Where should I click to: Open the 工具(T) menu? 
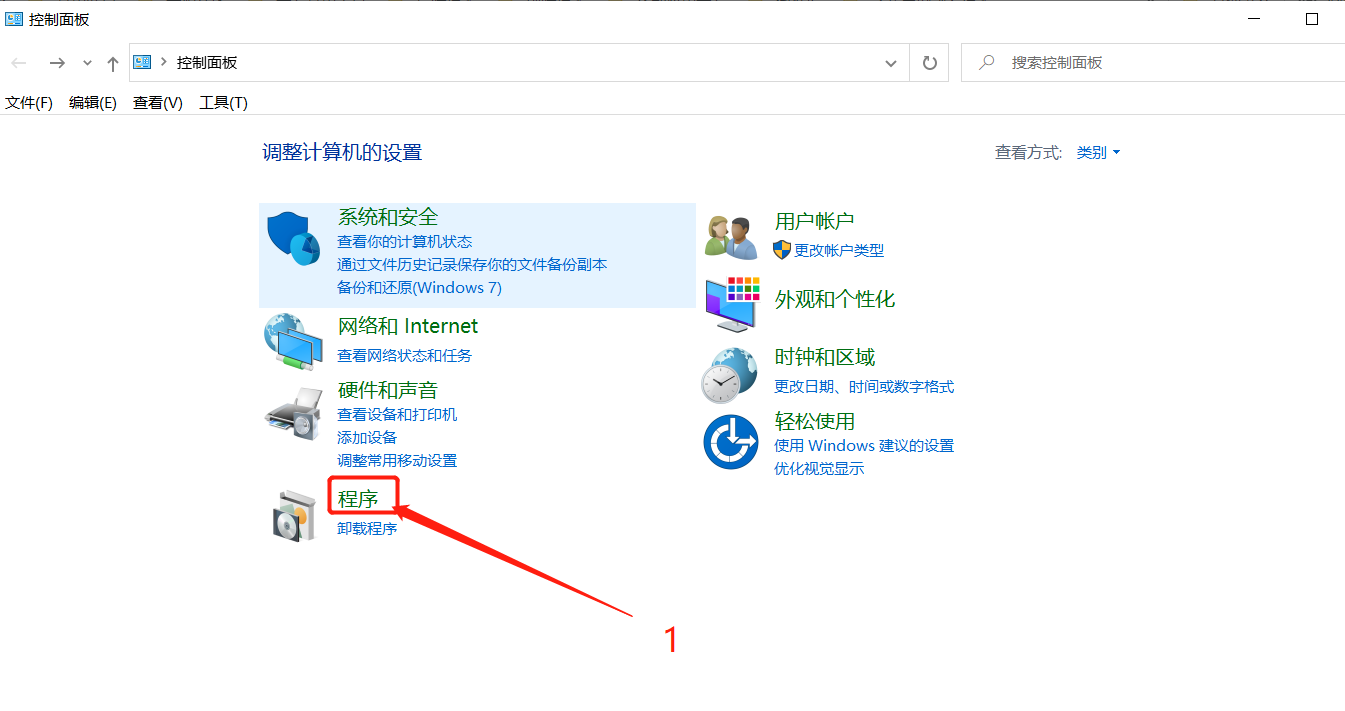click(224, 102)
